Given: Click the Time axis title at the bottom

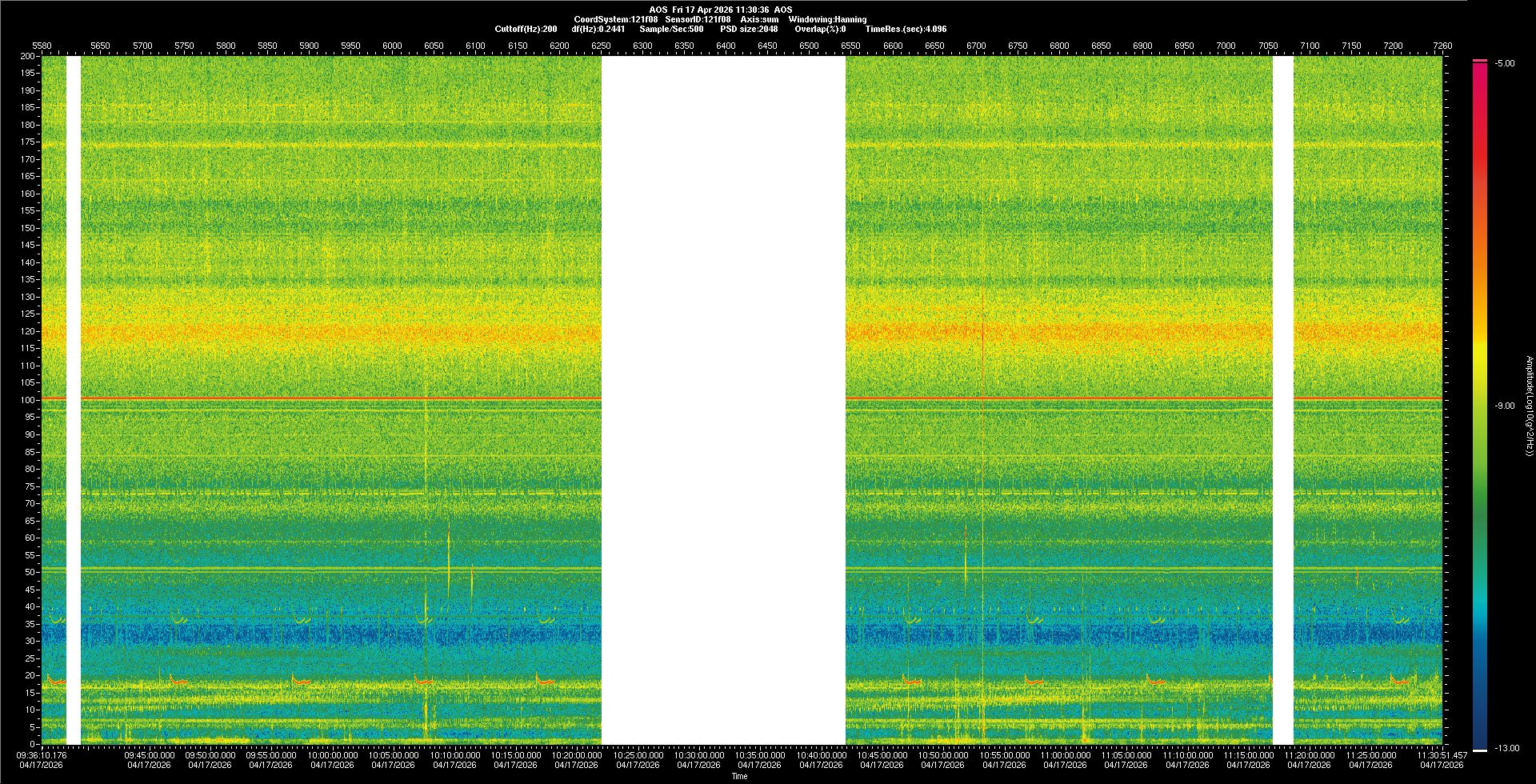Looking at the screenshot, I should (739, 776).
